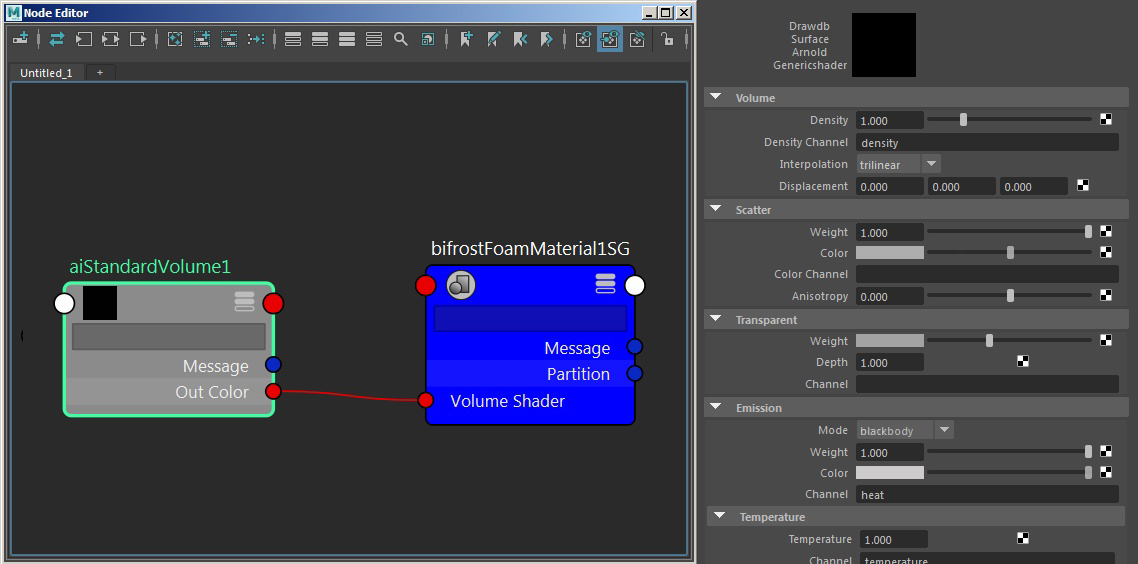Go to next bookmark icon
Viewport: 1138px width, 564px height.
pyautogui.click(x=547, y=39)
